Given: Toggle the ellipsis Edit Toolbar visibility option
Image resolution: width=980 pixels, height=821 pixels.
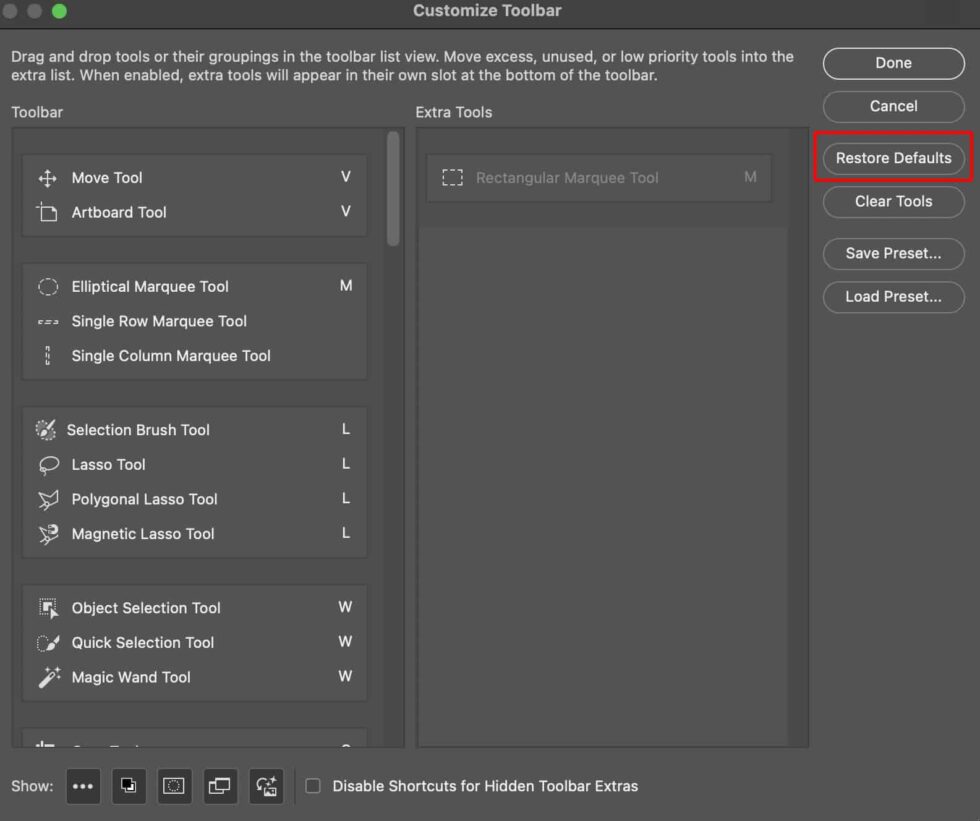Looking at the screenshot, I should (x=83, y=787).
